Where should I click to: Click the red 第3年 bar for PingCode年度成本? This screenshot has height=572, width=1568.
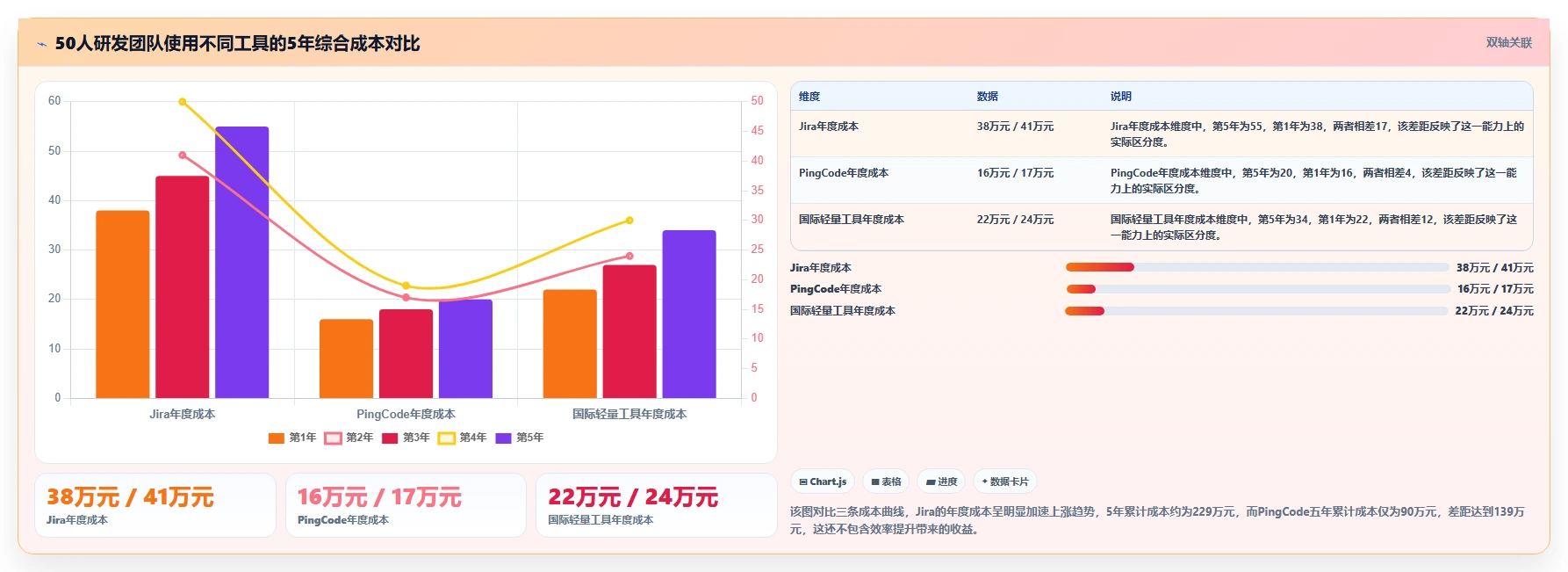(406, 353)
